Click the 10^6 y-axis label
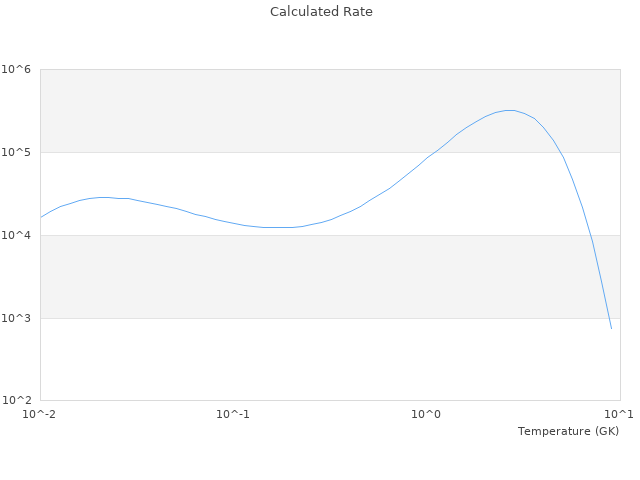Image resolution: width=640 pixels, height=480 pixels. point(17,70)
